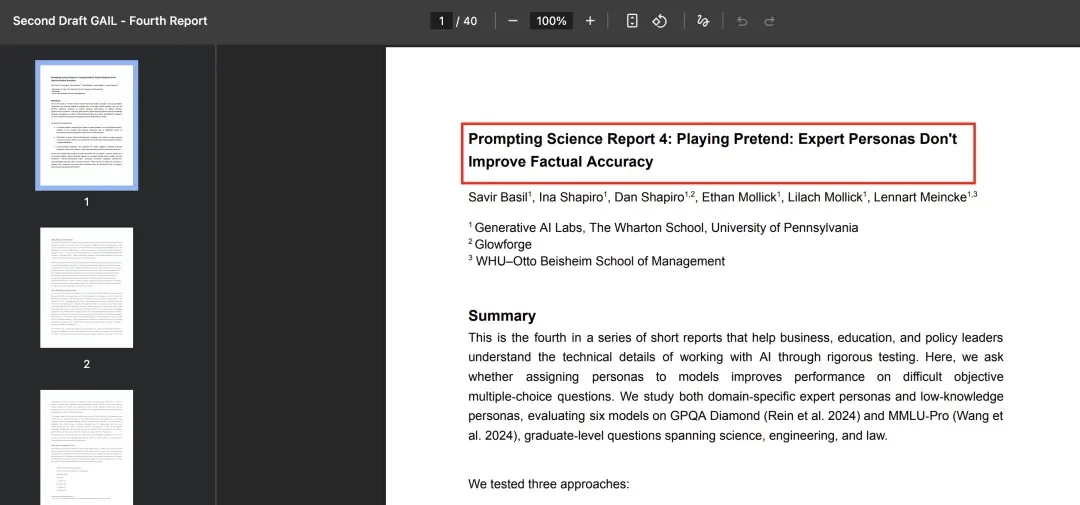Click the 100% zoom level field
The height and width of the screenshot is (505, 1080).
[551, 21]
